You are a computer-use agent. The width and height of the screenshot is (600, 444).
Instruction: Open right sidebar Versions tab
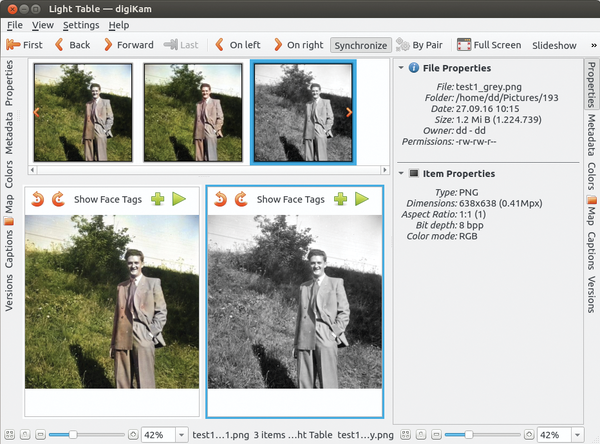point(592,294)
